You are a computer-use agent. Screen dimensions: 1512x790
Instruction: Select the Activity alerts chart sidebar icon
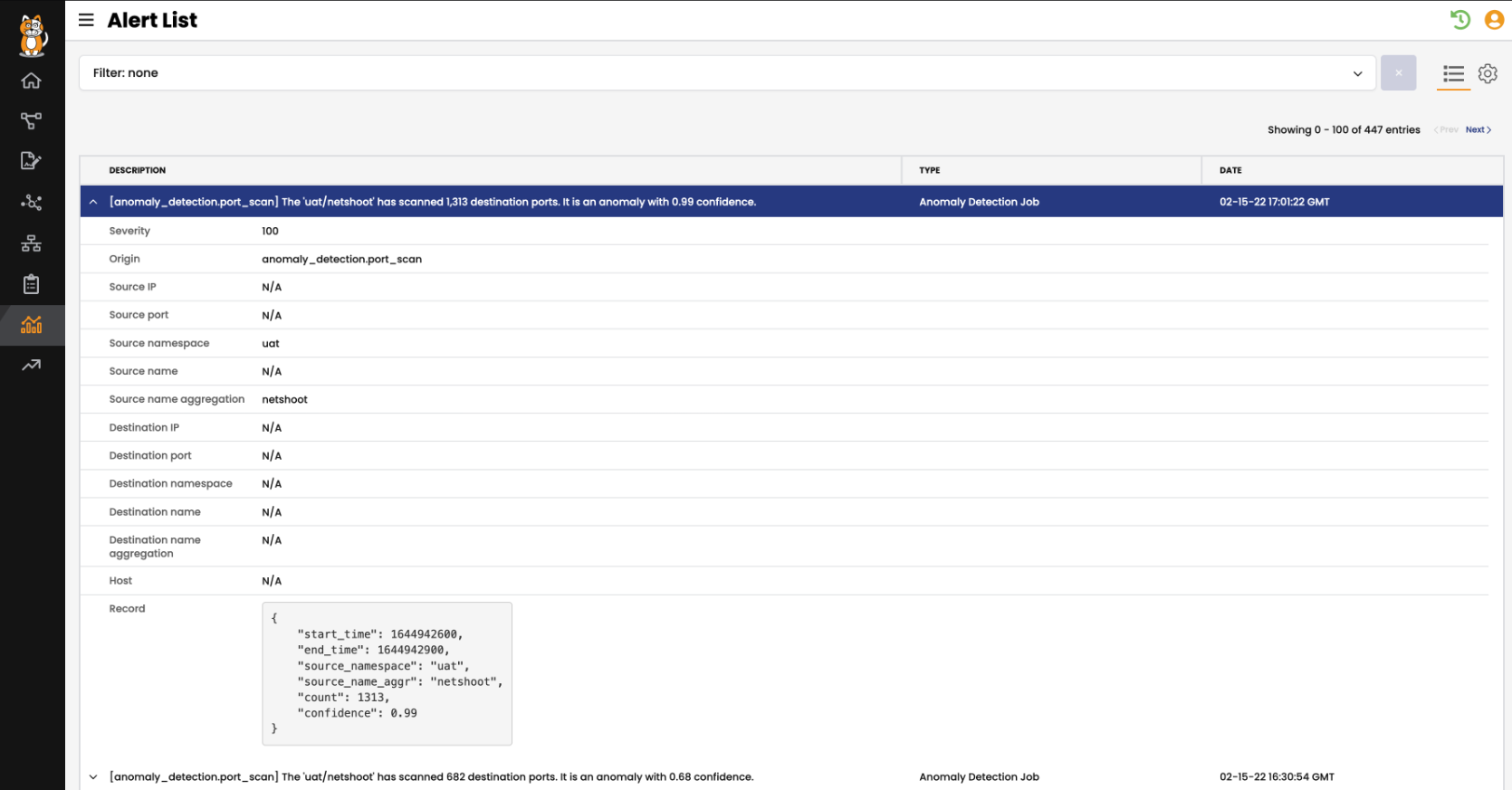point(32,324)
